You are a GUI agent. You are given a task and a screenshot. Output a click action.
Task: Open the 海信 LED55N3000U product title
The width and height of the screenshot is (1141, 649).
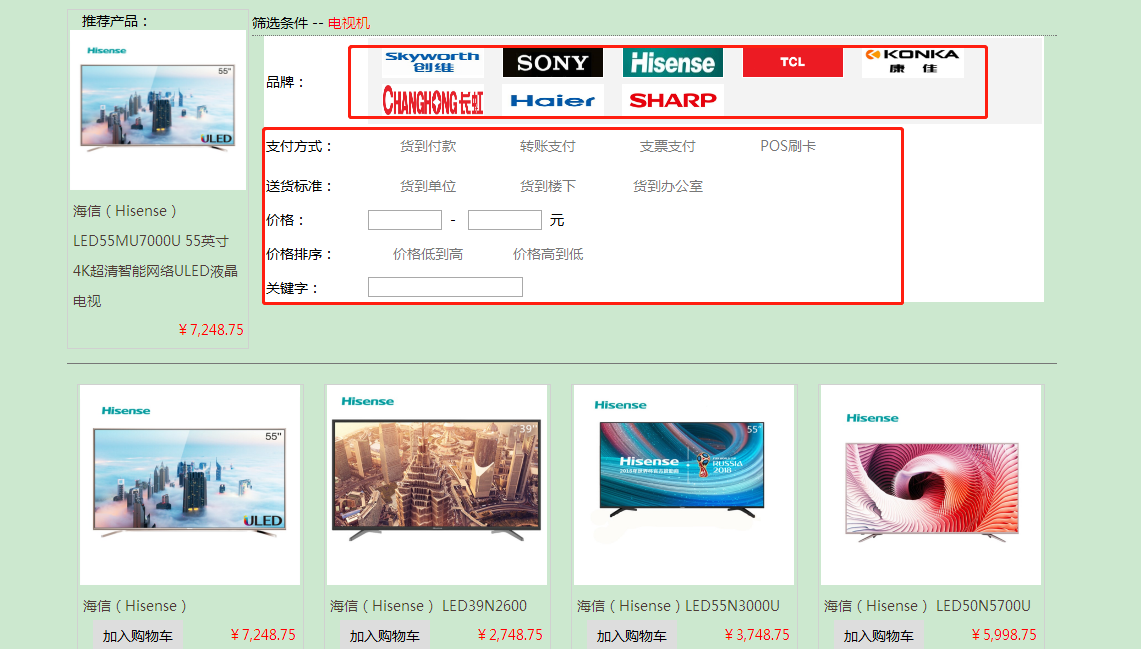[x=678, y=606]
